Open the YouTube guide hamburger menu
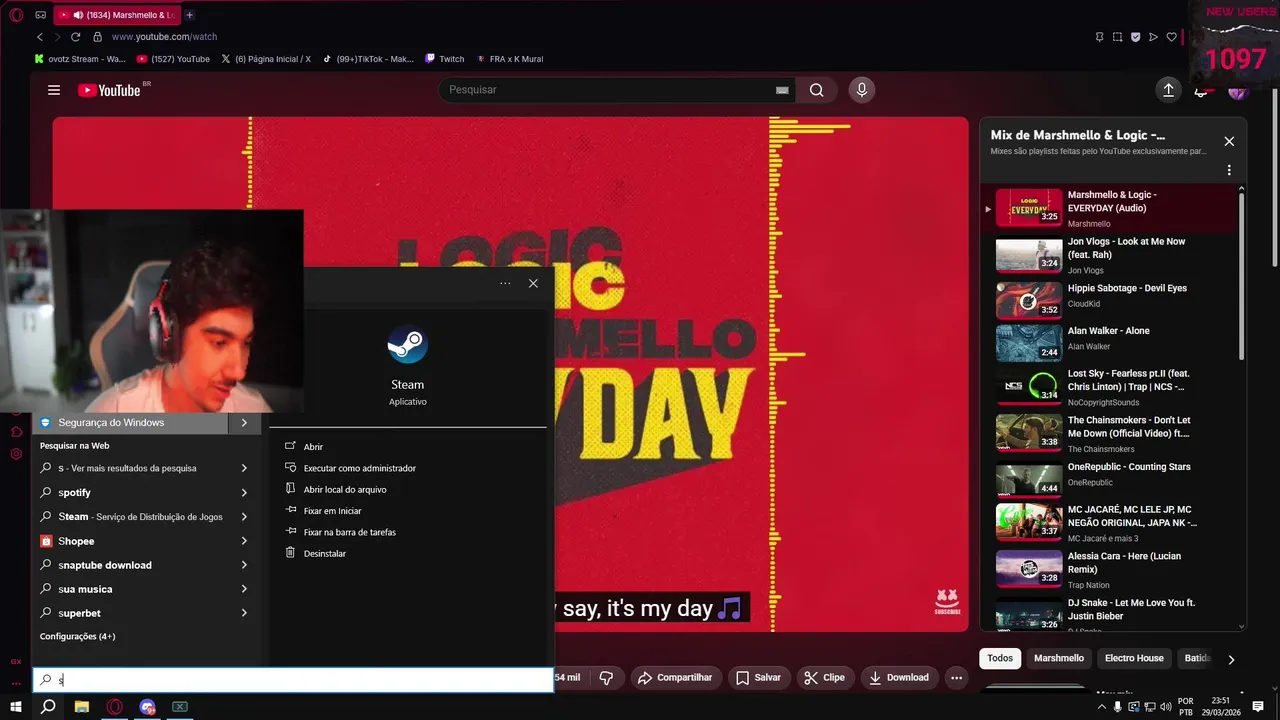This screenshot has height=720, width=1280. point(54,90)
